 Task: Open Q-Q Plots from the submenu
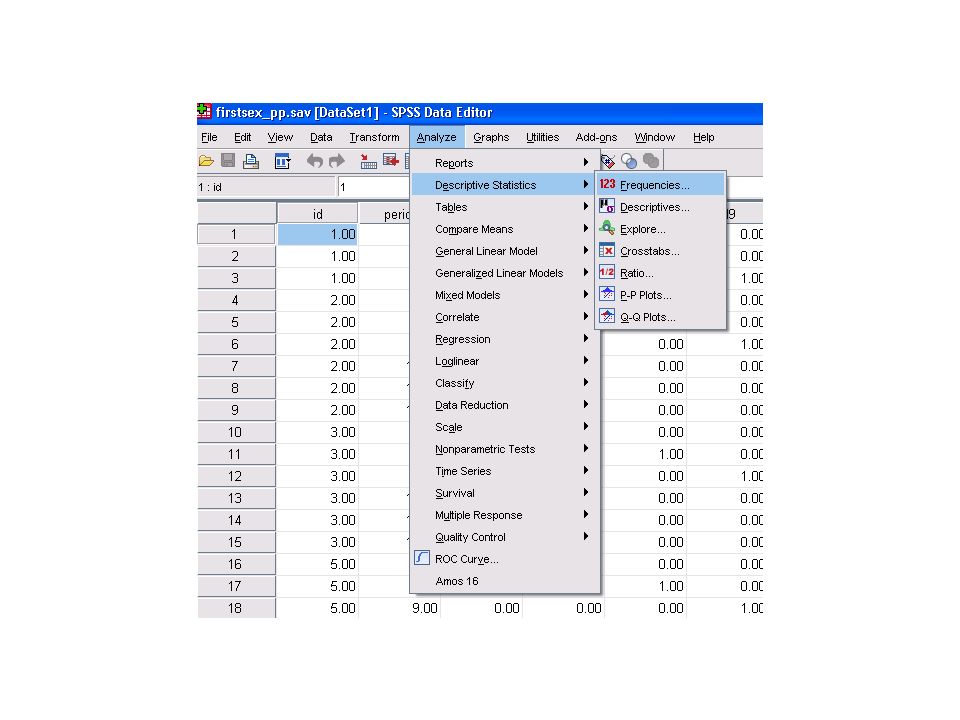tap(661, 317)
